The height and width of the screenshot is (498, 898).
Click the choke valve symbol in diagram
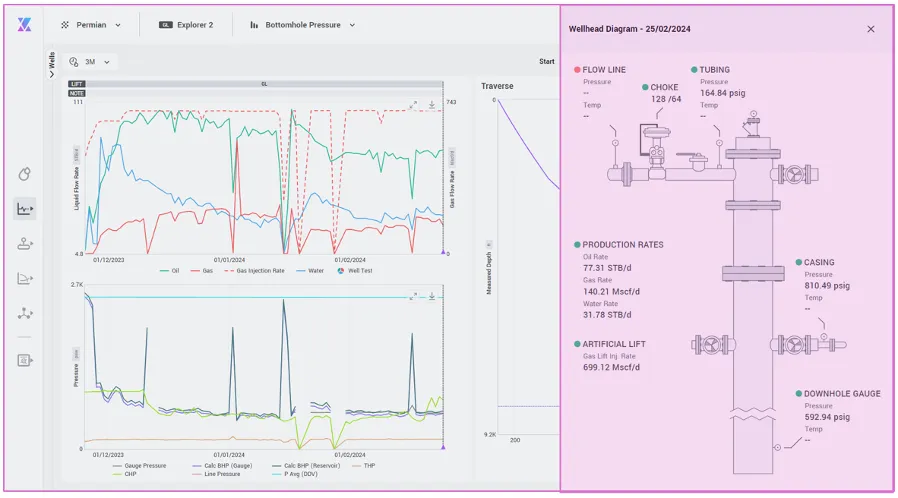pyautogui.click(x=656, y=152)
